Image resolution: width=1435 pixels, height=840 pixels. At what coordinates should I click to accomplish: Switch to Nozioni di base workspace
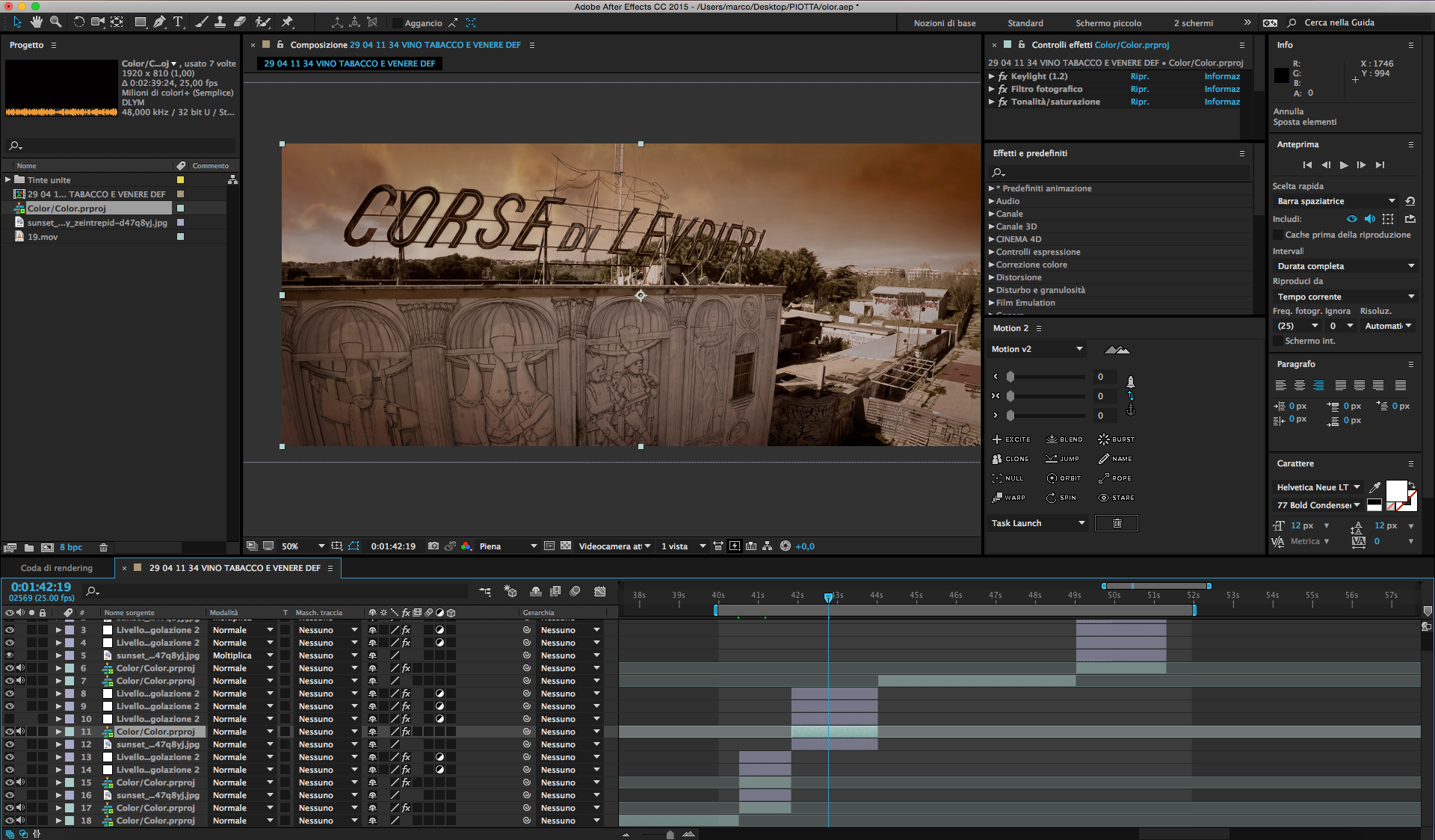(945, 23)
